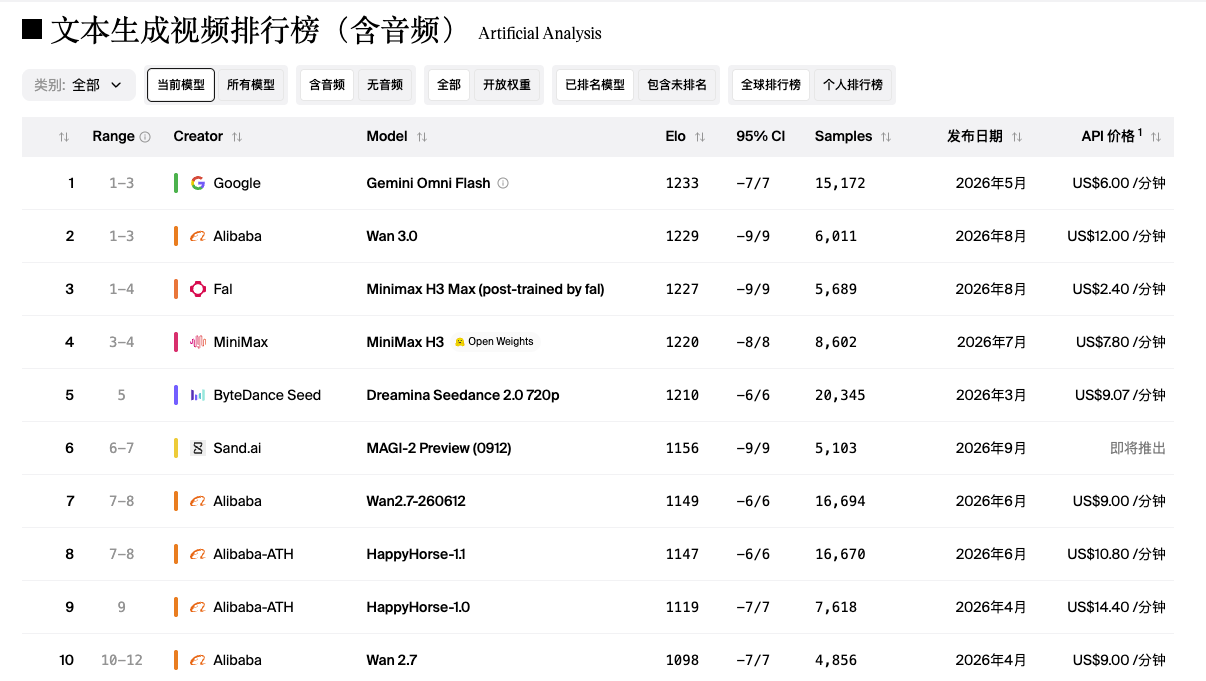The image size is (1206, 681).
Task: Click the Minimax H3 Max (post-trained by fal) name
Action: click(x=486, y=289)
